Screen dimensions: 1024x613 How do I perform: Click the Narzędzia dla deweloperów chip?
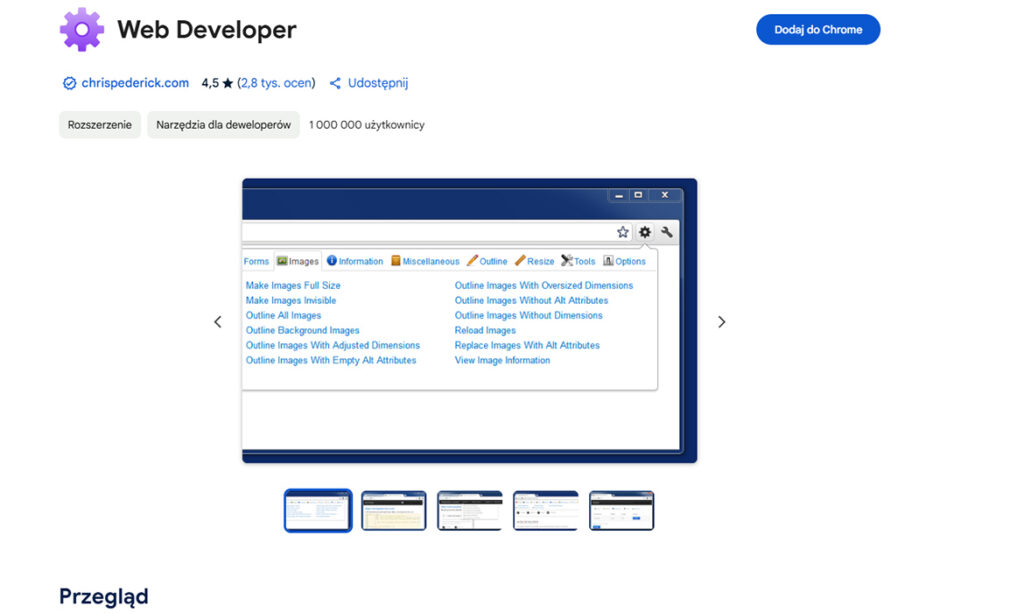click(223, 125)
